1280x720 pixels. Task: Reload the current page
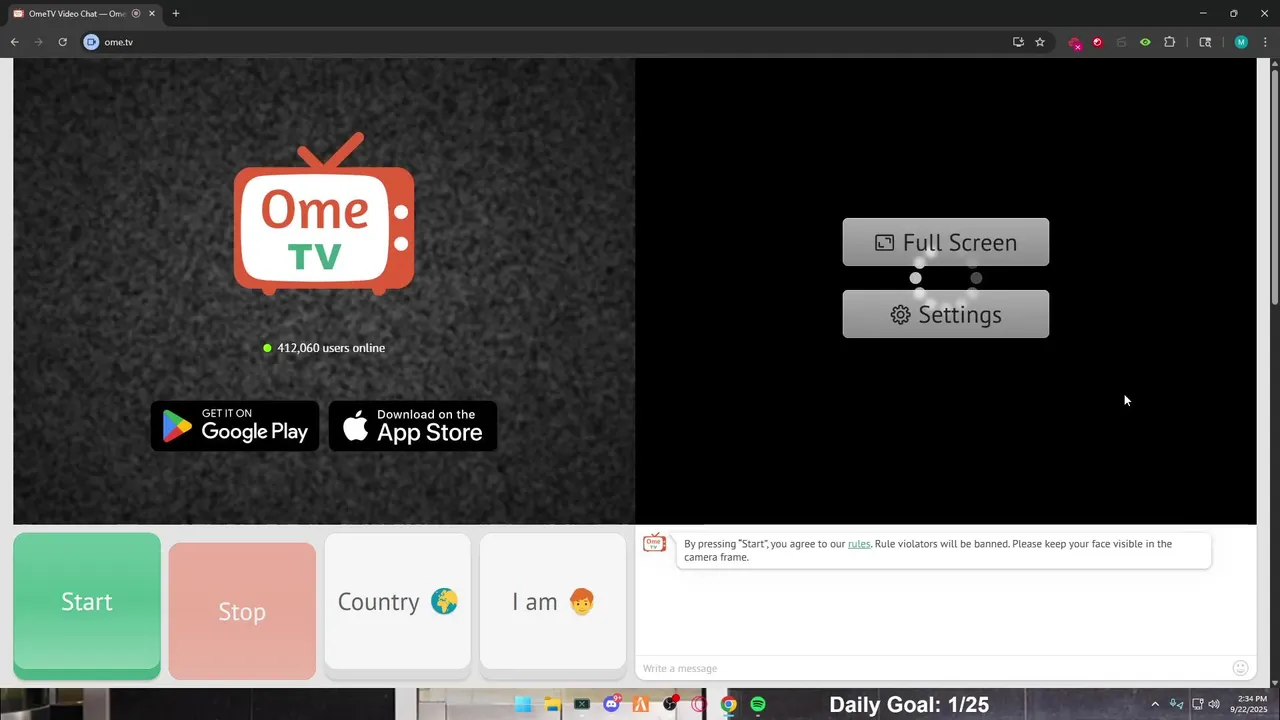[x=62, y=42]
